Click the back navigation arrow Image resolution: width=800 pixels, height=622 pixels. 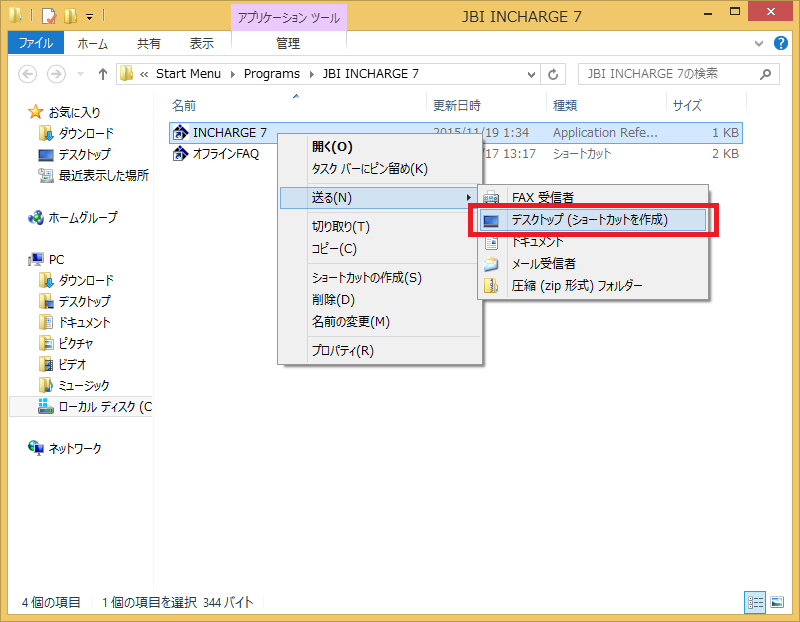click(x=28, y=74)
